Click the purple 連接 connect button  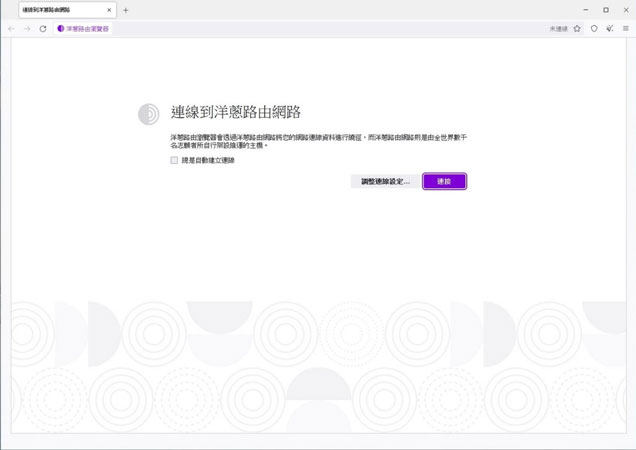[x=444, y=181]
